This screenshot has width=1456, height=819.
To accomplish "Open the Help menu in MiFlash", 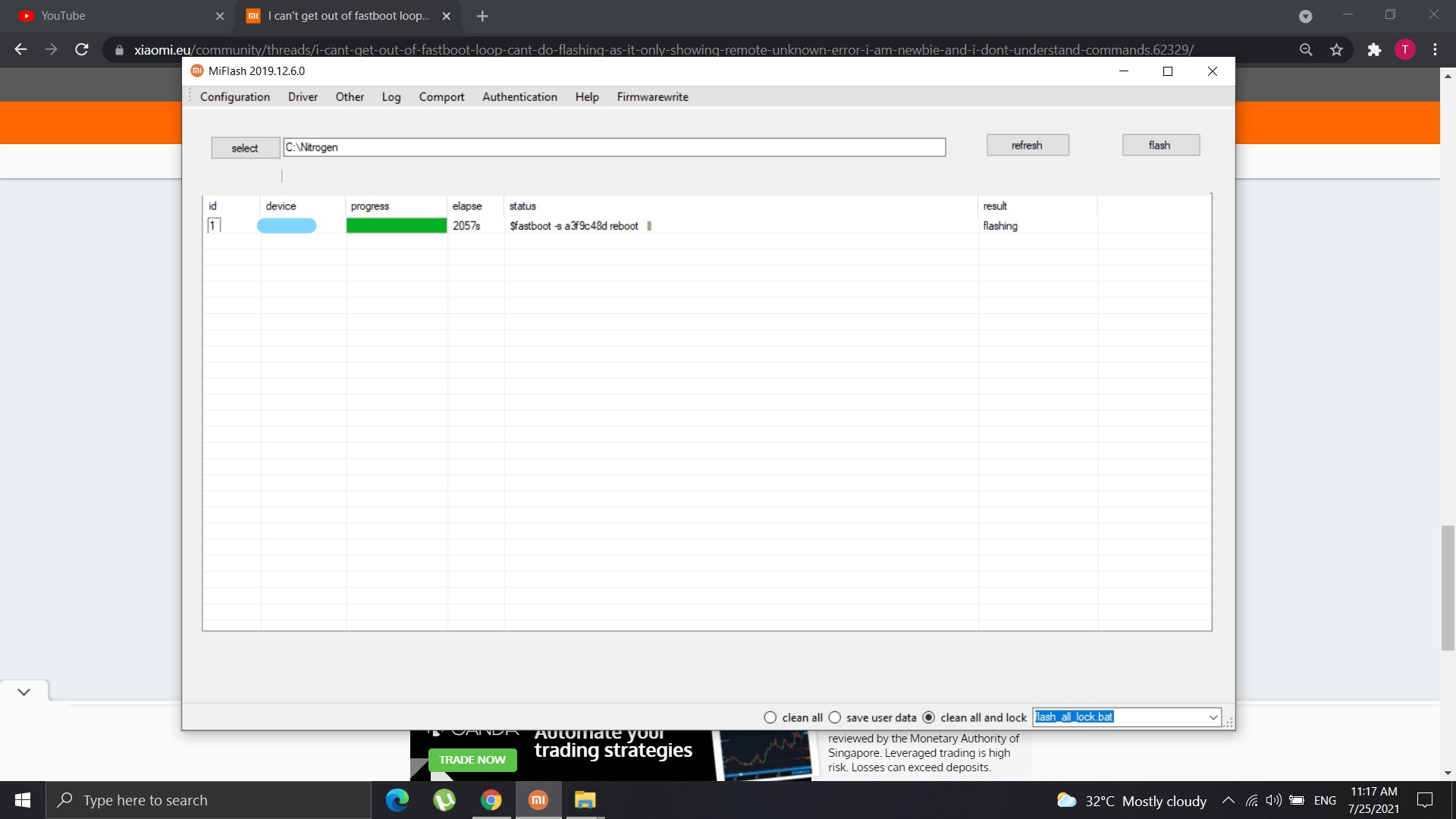I will (x=587, y=97).
